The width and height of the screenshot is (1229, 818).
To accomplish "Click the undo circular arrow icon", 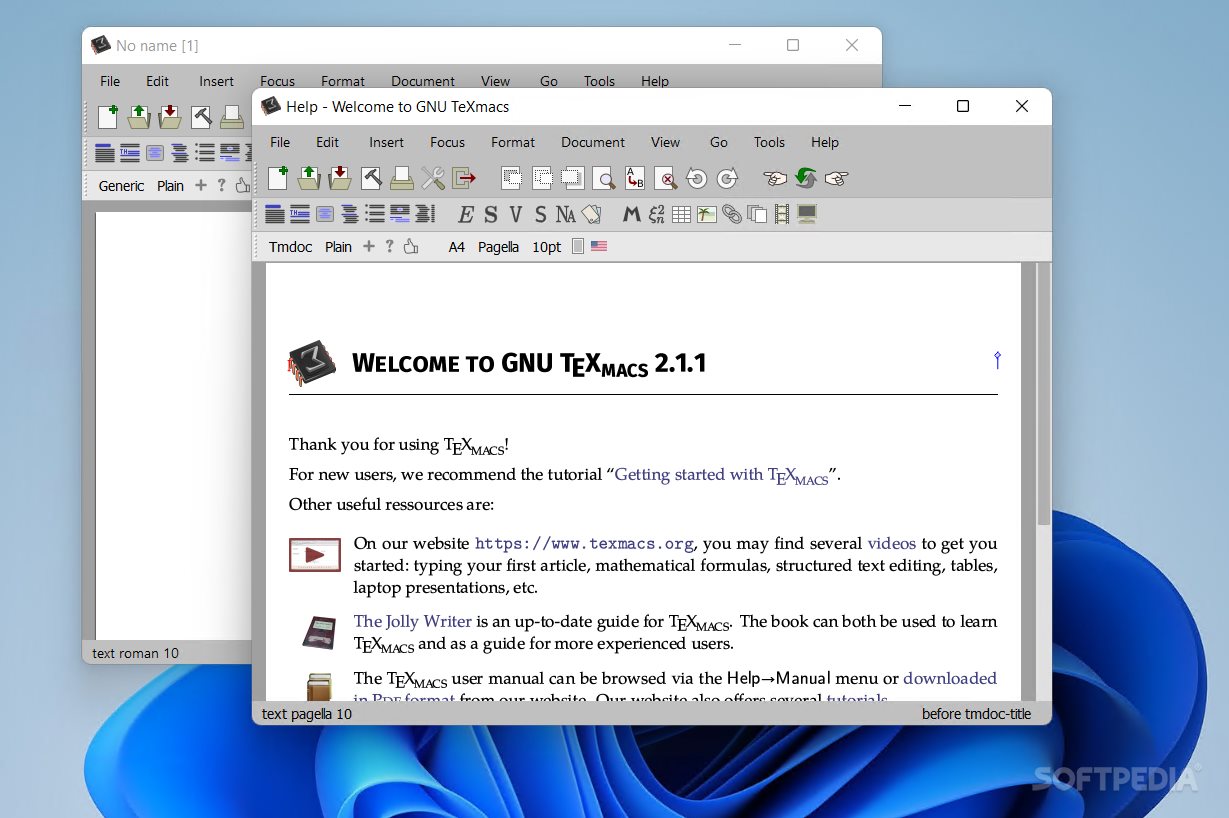I will (x=697, y=178).
